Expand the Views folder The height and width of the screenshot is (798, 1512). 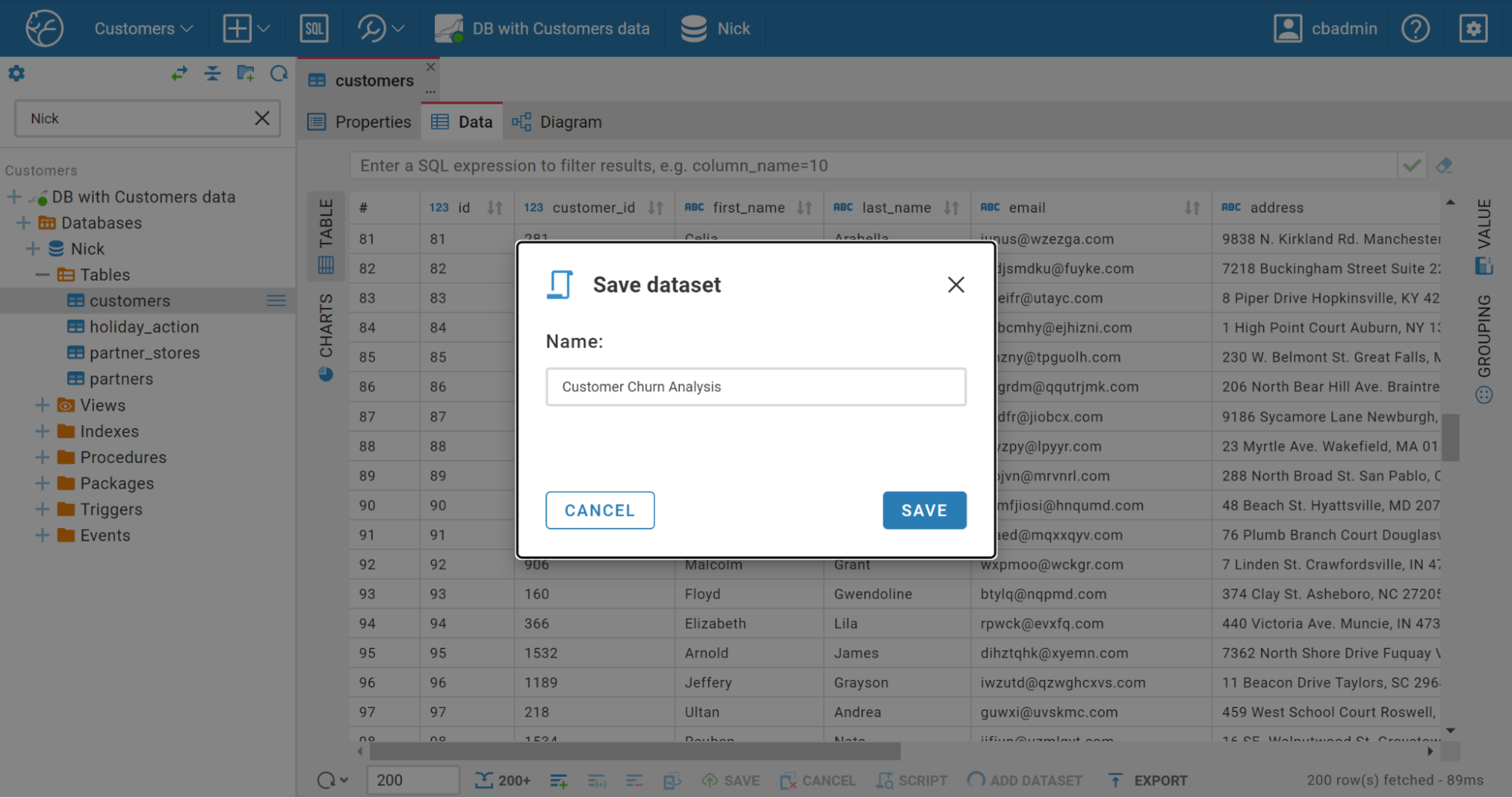point(42,405)
